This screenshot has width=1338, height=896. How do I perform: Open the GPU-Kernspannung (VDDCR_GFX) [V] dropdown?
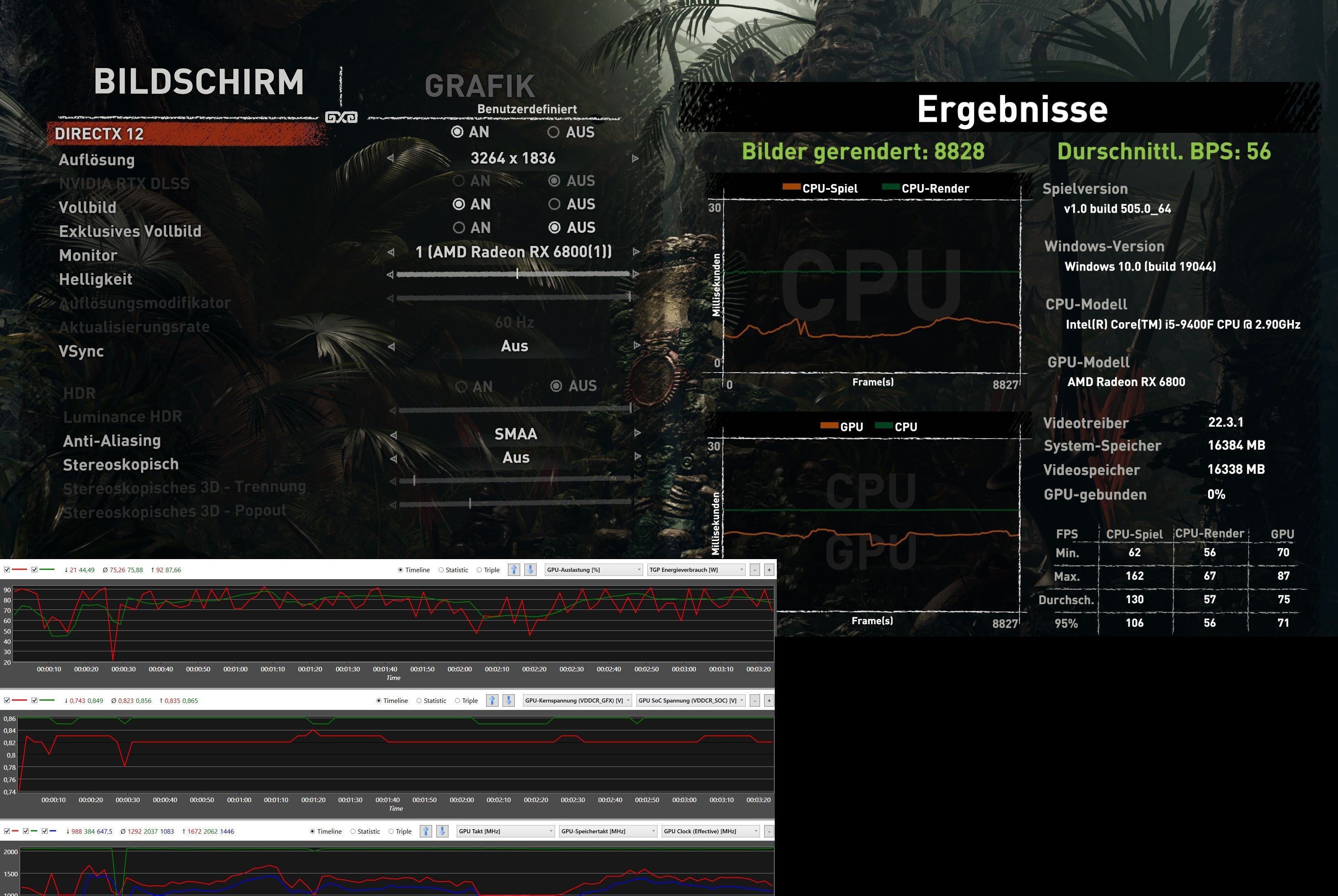tap(577, 700)
